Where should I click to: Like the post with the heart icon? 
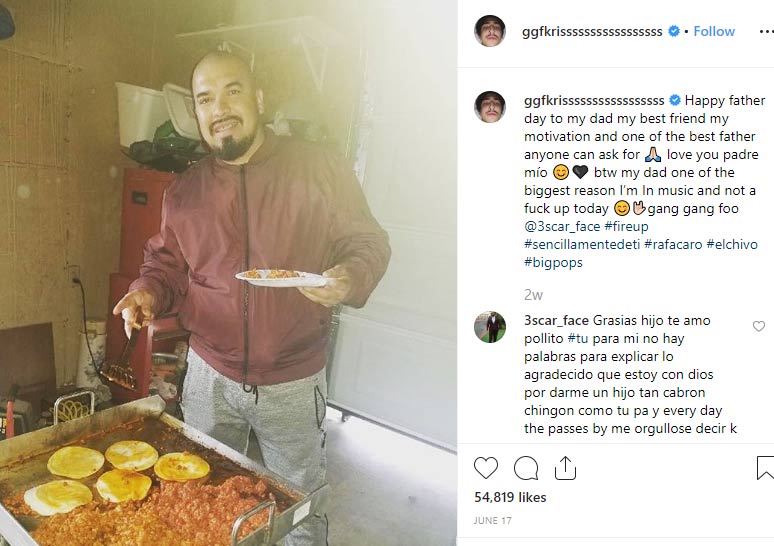[x=486, y=468]
